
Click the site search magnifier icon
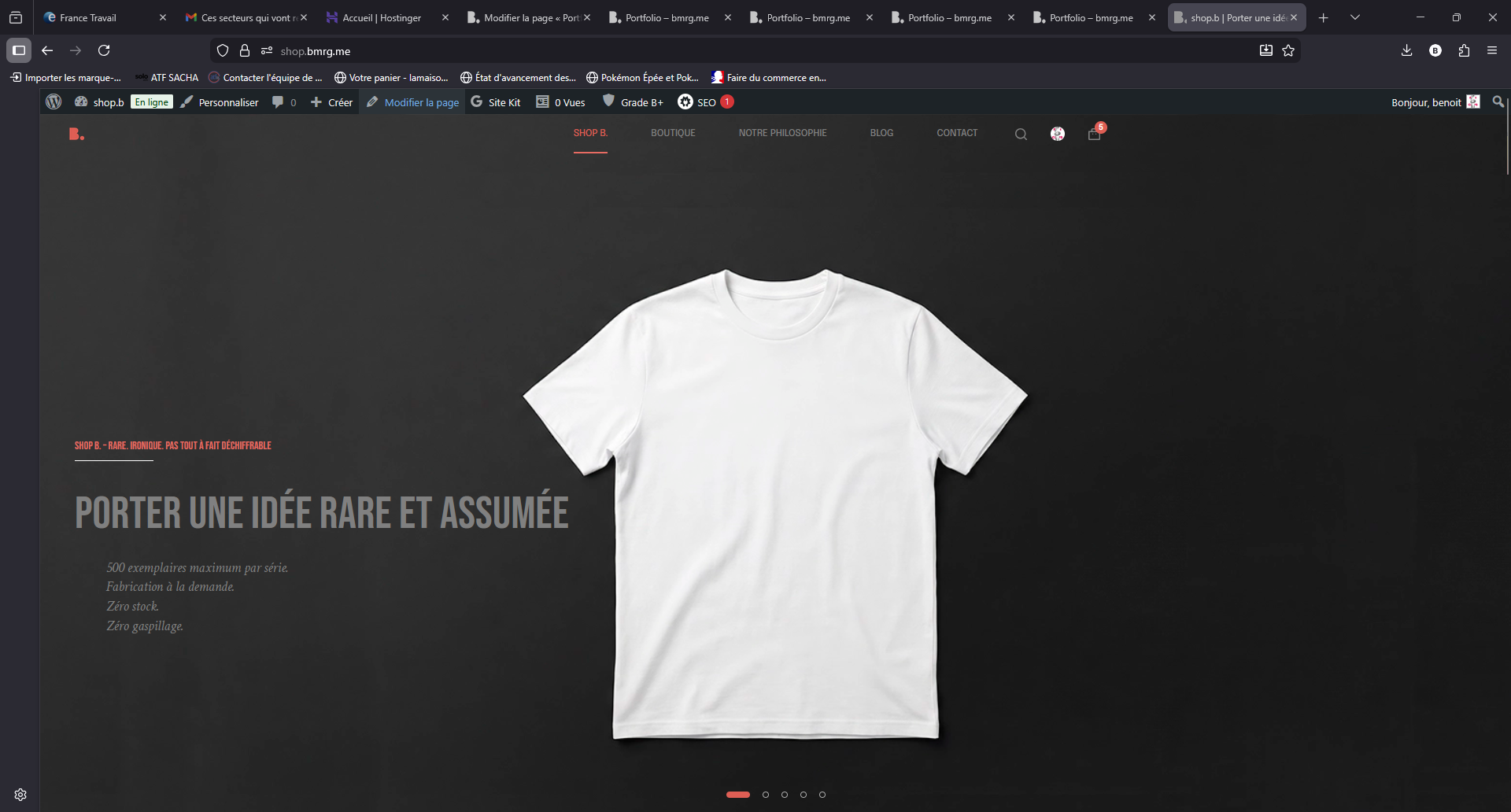[1021, 134]
